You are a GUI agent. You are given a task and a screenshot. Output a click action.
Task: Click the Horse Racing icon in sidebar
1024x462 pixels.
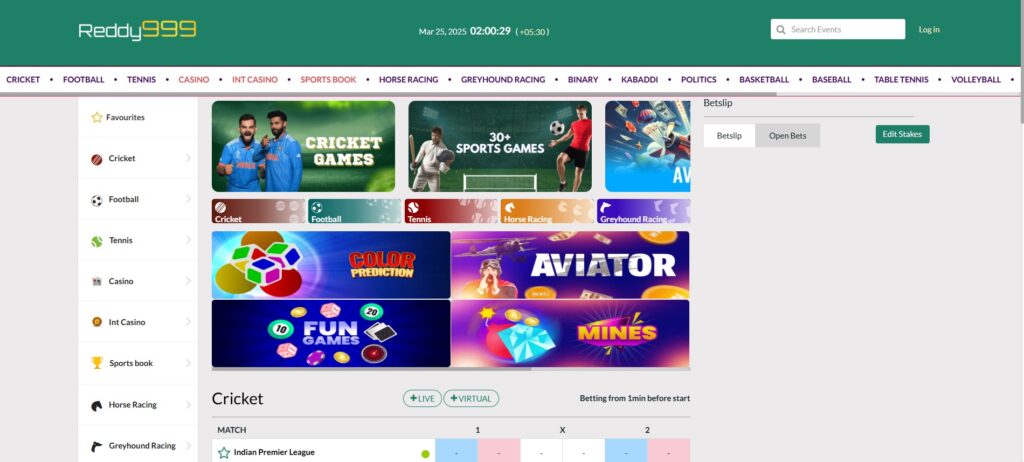97,405
